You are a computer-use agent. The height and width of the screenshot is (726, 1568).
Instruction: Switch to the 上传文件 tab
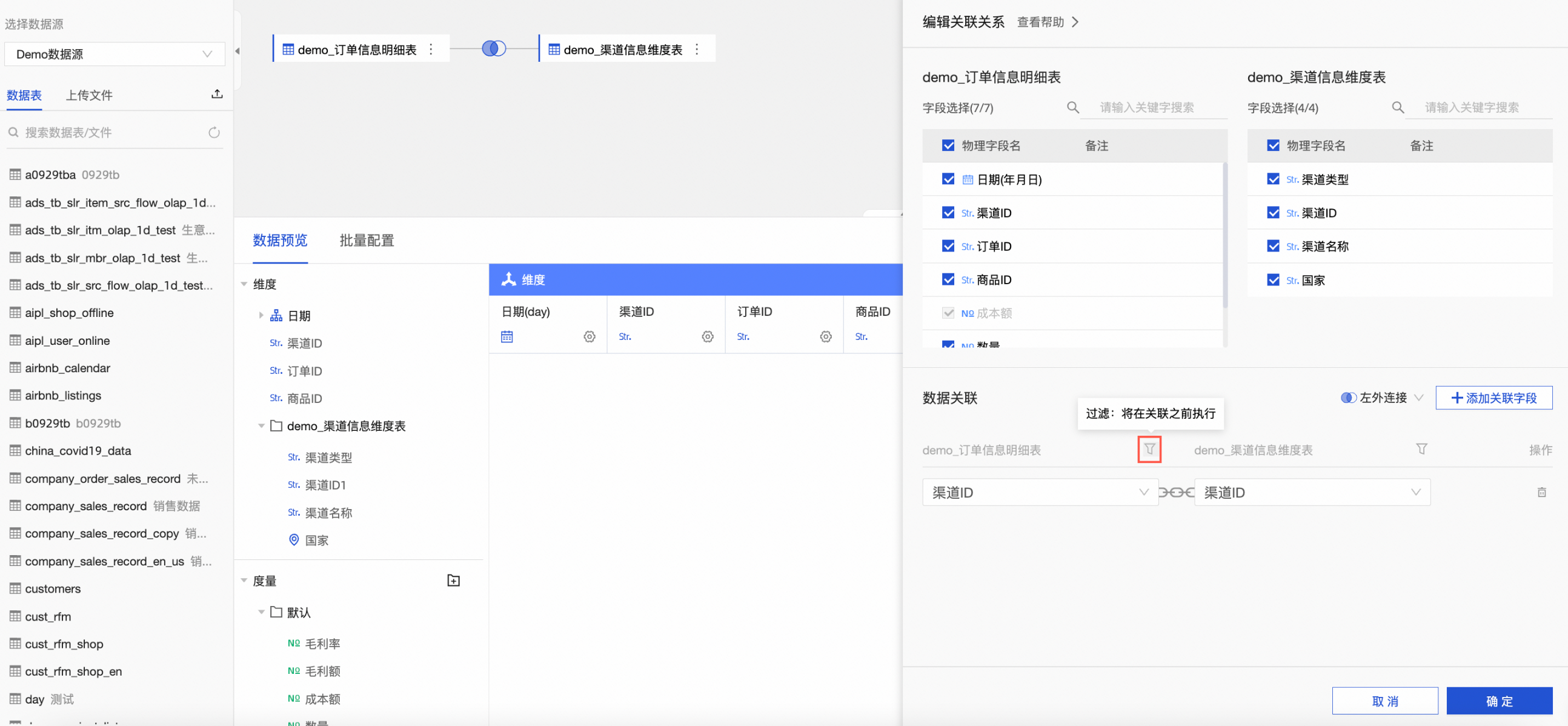[89, 95]
